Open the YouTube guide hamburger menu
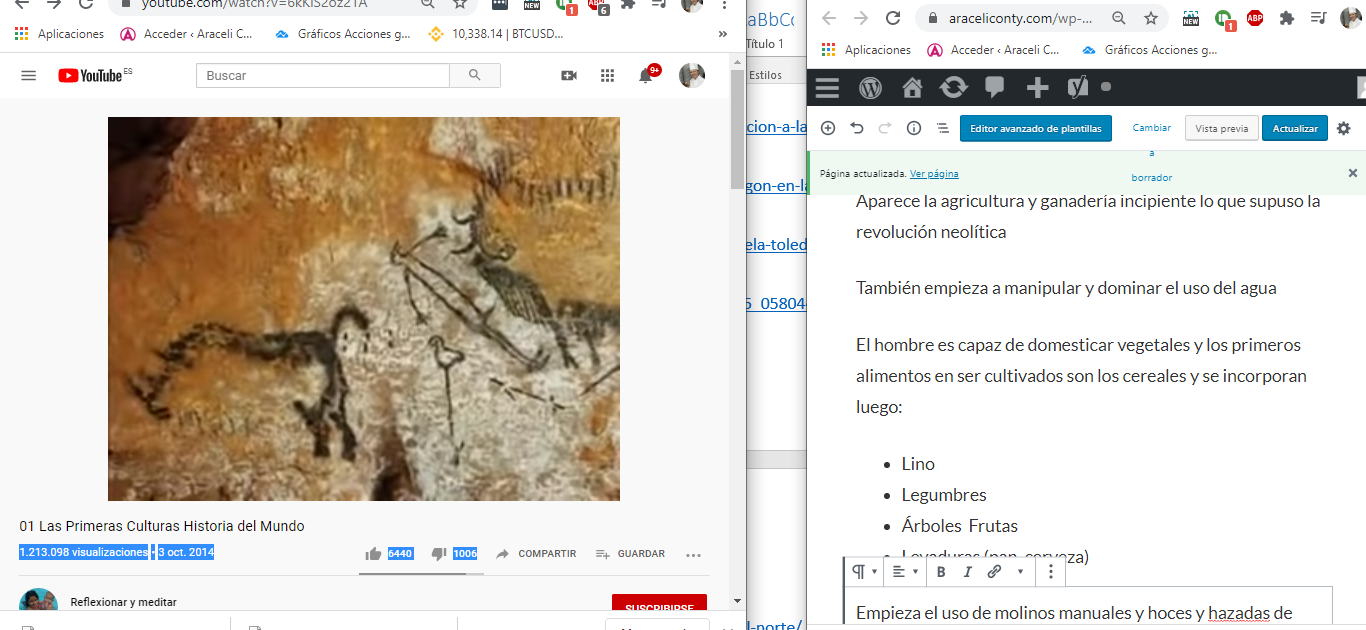The image size is (1366, 630). pyautogui.click(x=28, y=76)
